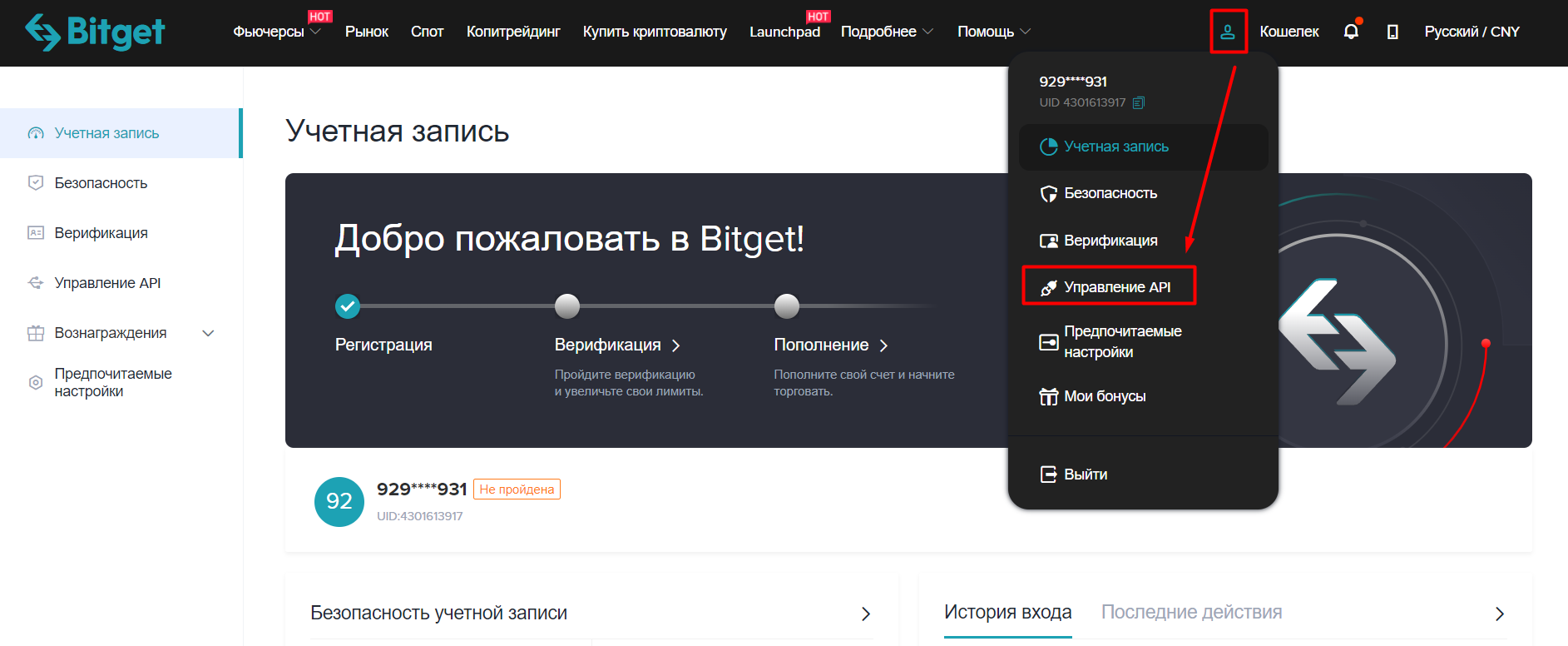The height and width of the screenshot is (646, 1568).
Task: Click the 92 avatar circle
Action: (339, 502)
